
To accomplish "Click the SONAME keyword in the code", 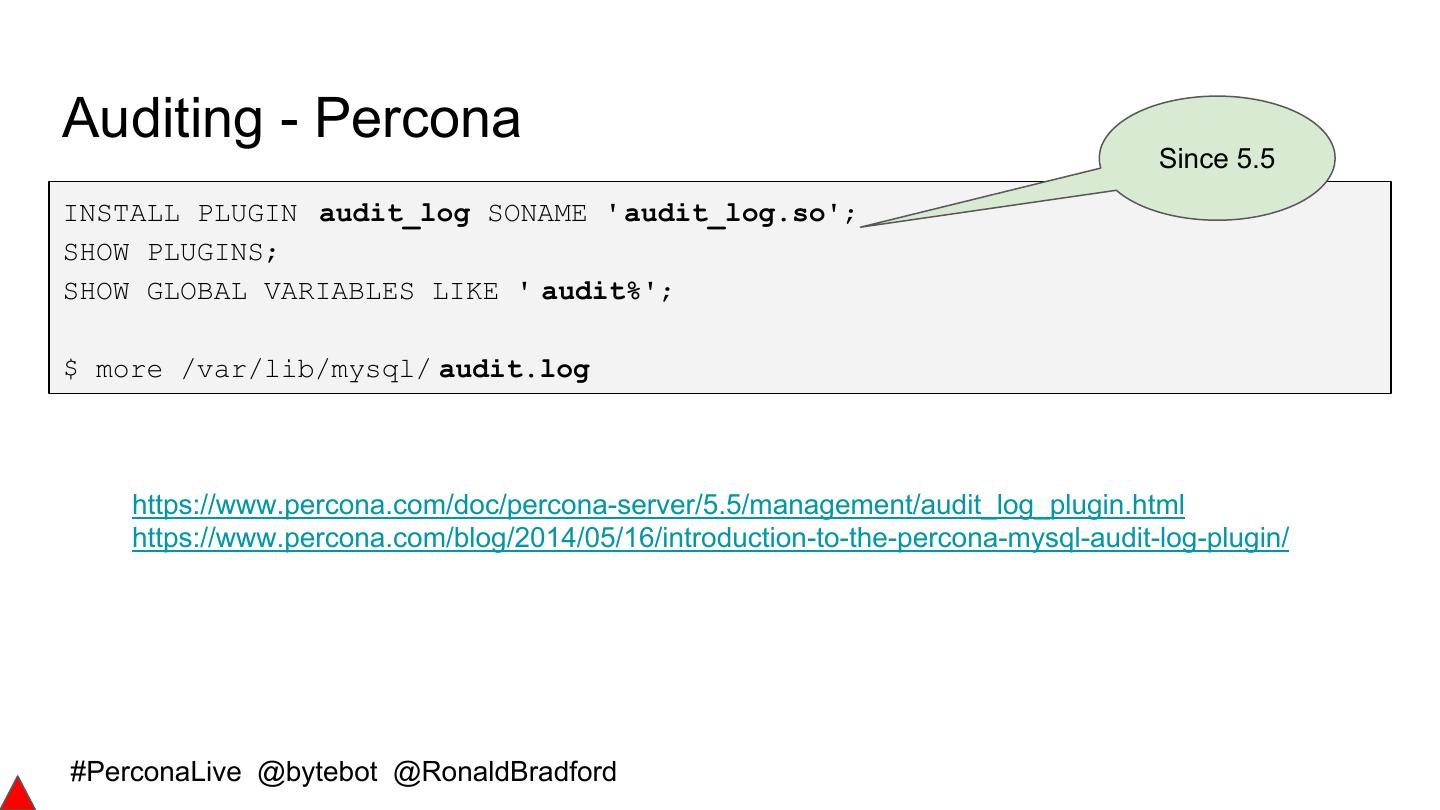I will 537,214.
